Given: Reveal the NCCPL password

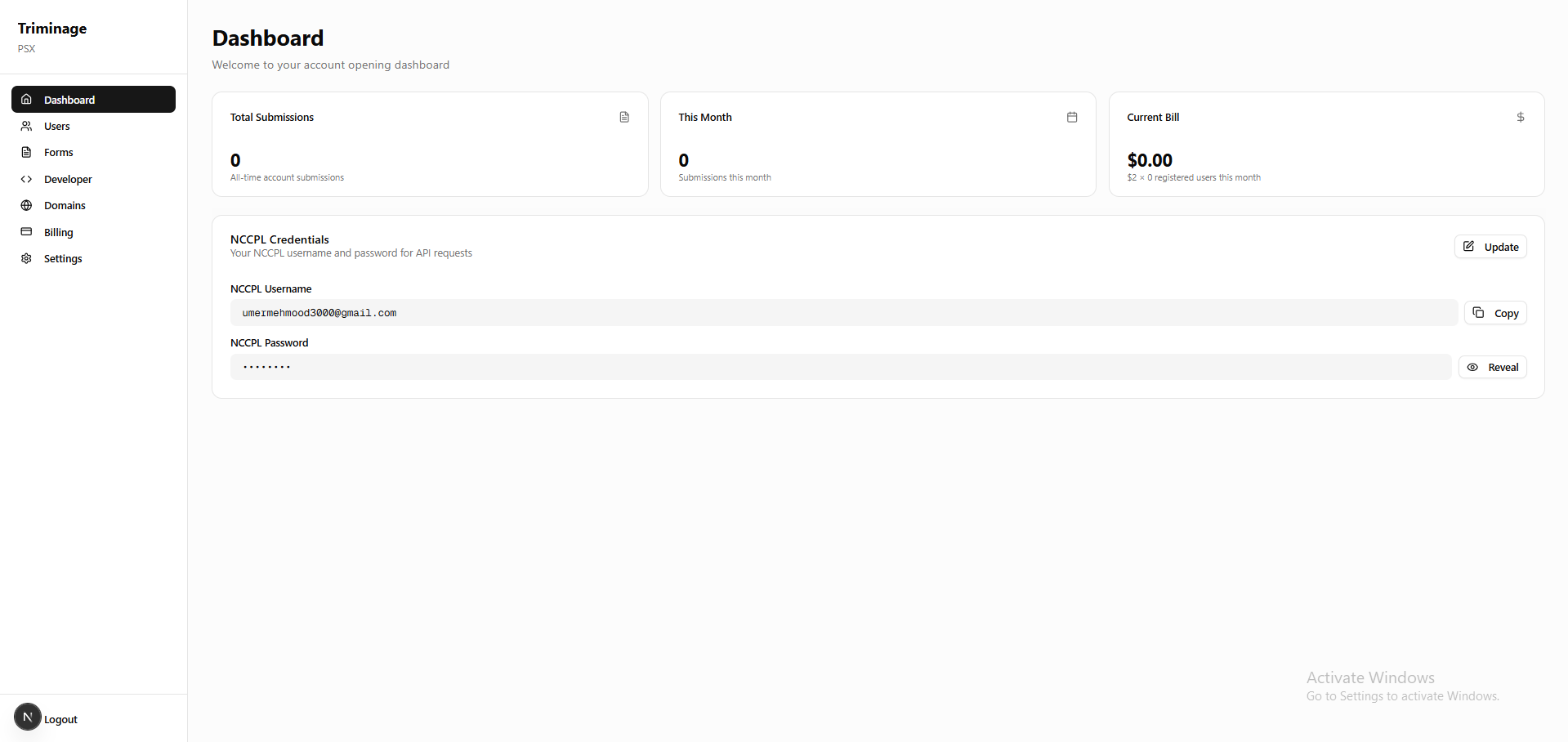Looking at the screenshot, I should point(1492,366).
